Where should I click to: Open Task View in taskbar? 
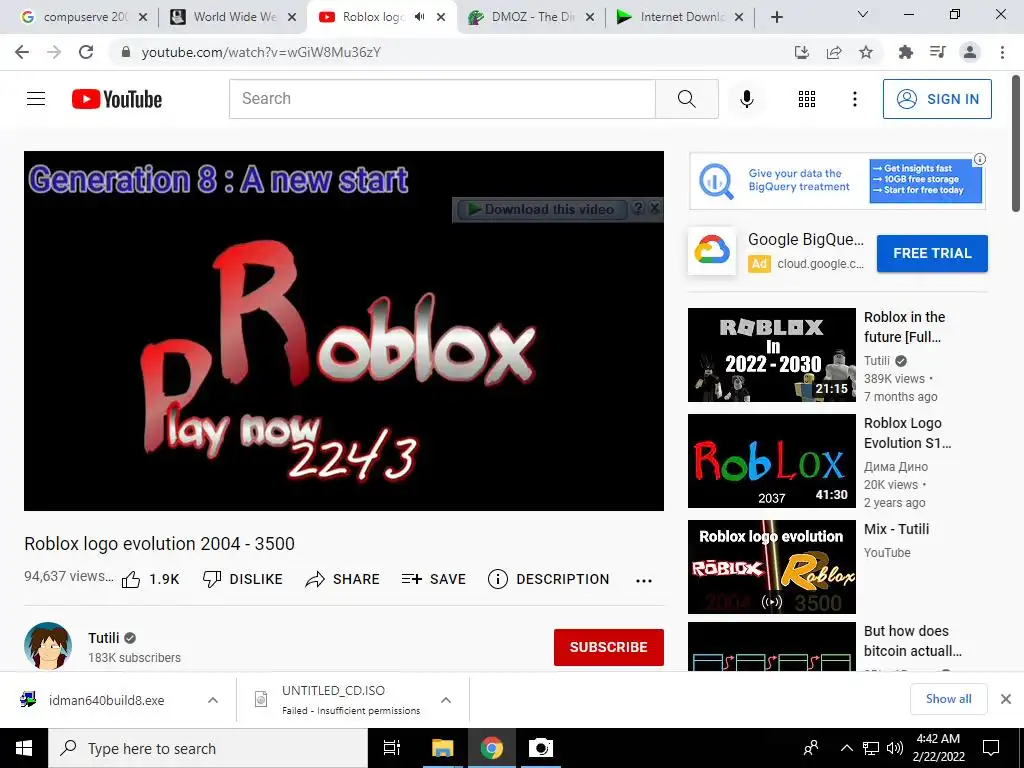pos(392,748)
